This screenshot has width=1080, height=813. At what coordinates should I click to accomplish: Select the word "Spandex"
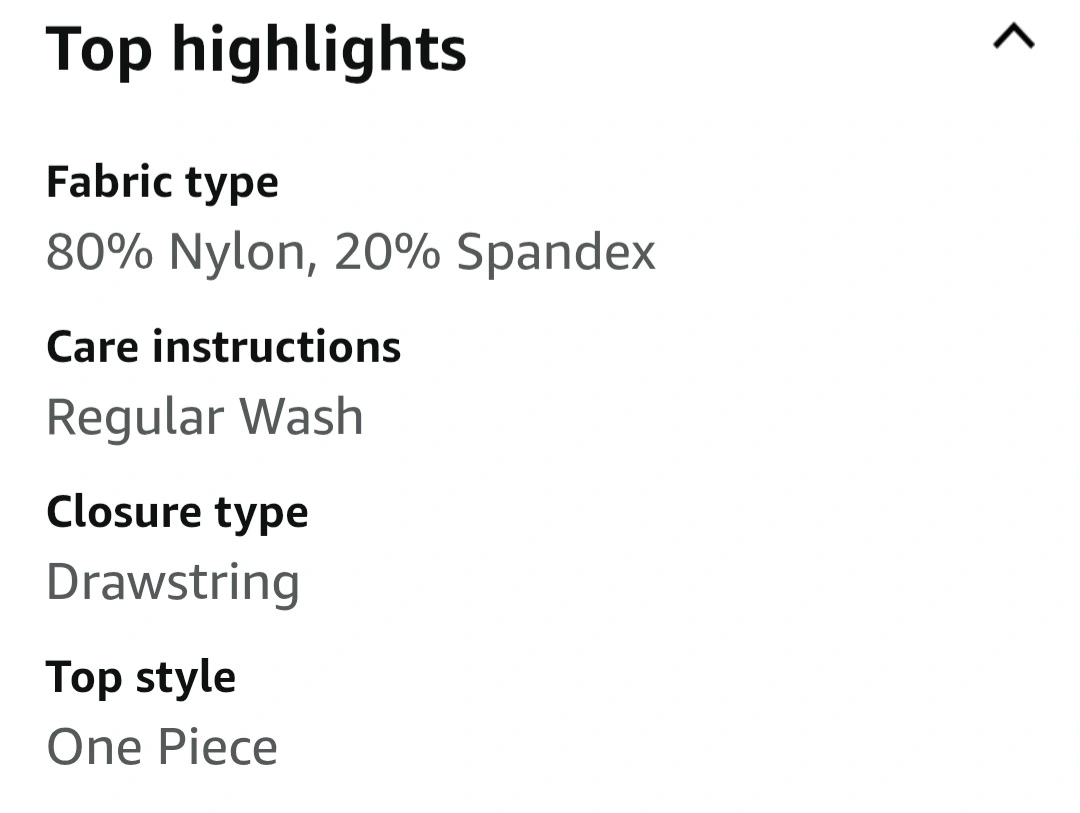click(x=556, y=252)
